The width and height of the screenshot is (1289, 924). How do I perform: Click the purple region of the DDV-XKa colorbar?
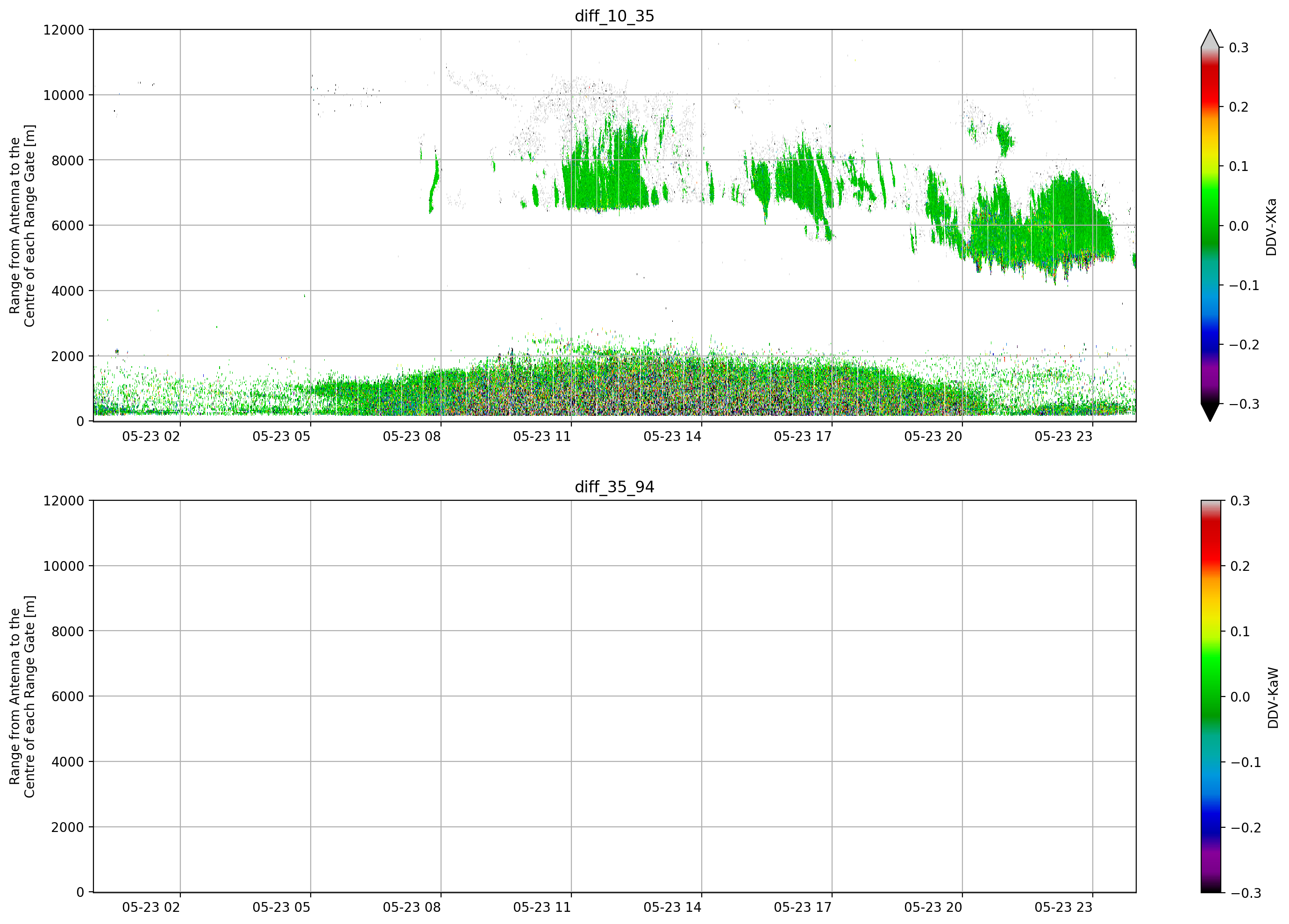click(x=1210, y=375)
